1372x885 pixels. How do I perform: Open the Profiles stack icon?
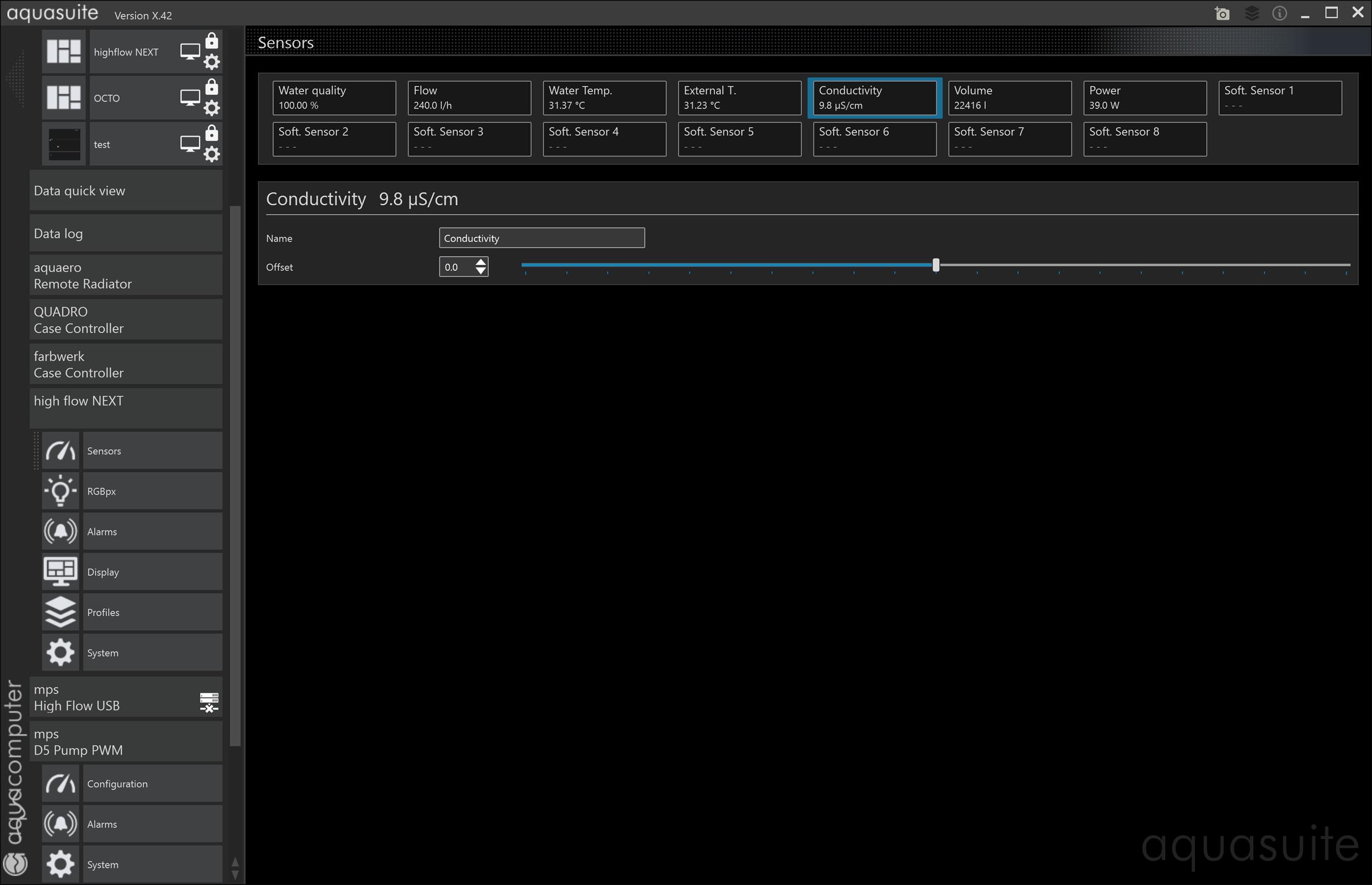[x=60, y=612]
